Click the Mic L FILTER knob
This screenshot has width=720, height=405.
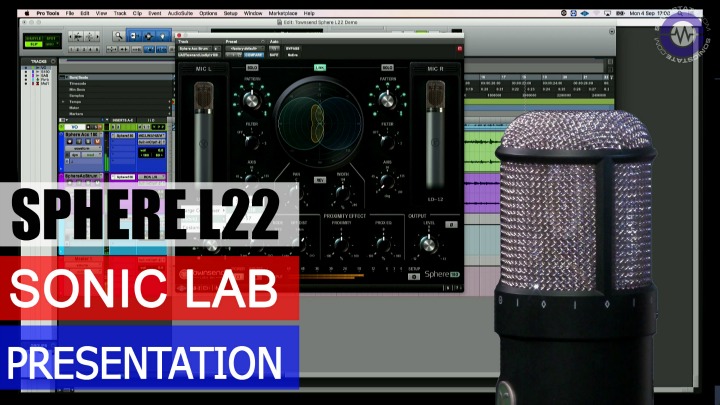[x=252, y=142]
